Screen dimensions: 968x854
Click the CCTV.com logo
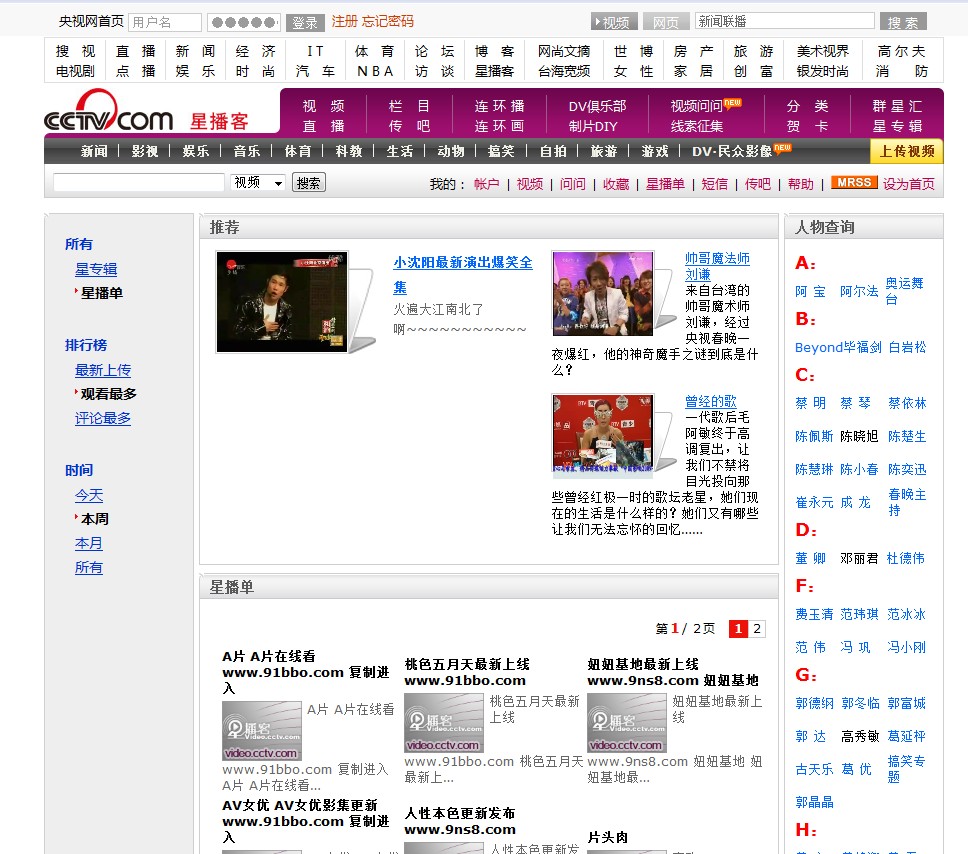click(109, 111)
